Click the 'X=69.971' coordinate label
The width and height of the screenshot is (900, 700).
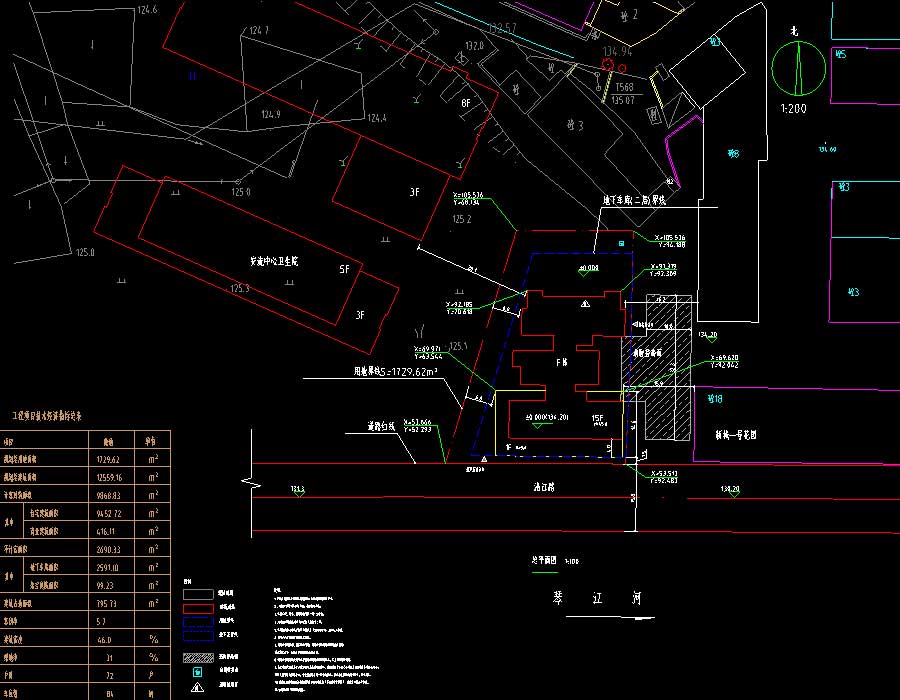click(x=428, y=349)
